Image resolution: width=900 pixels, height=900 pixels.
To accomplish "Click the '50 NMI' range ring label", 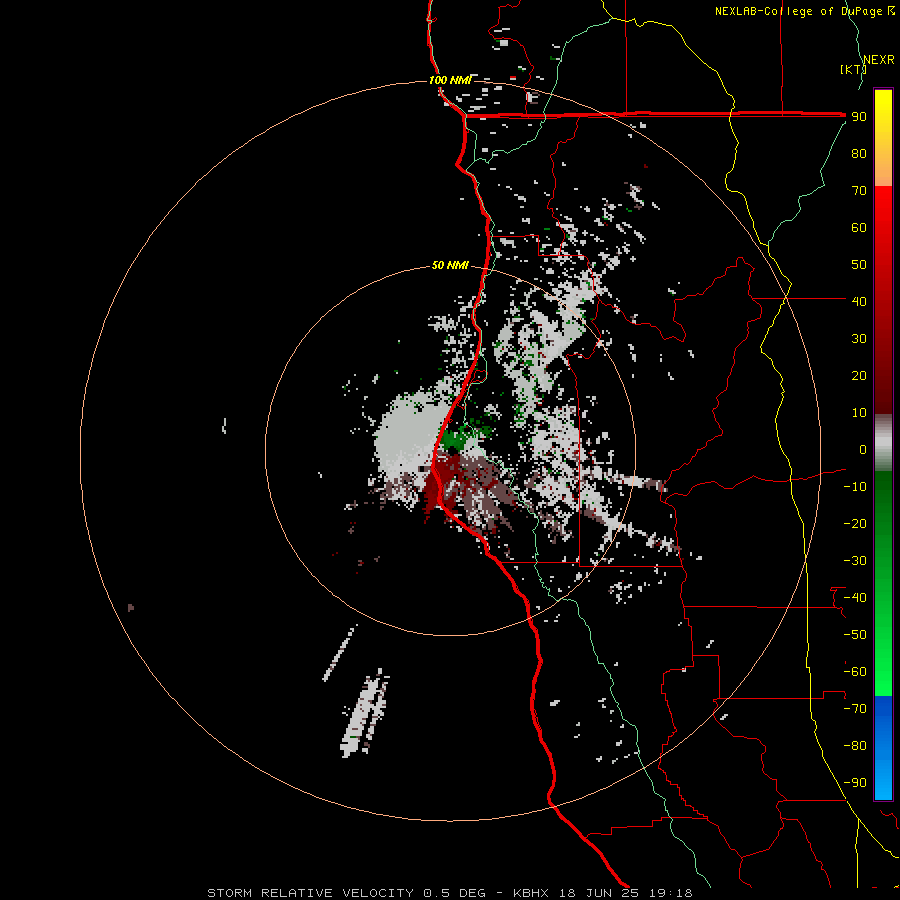I will (x=450, y=265).
